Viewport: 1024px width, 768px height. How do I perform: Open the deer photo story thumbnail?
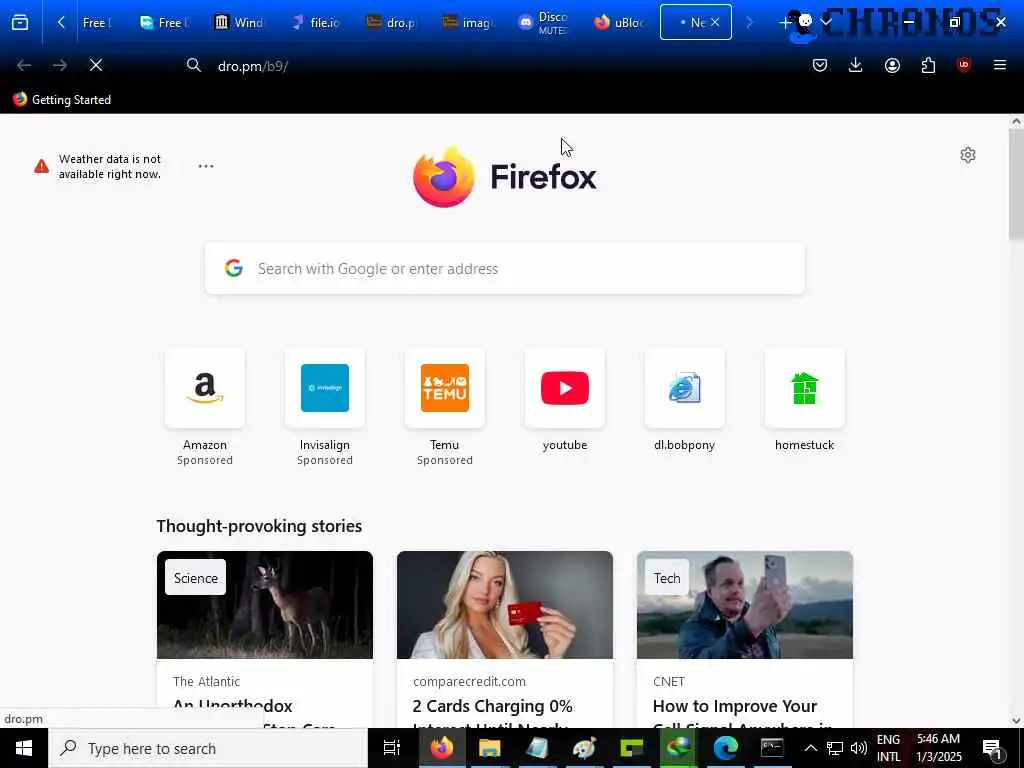click(x=264, y=605)
